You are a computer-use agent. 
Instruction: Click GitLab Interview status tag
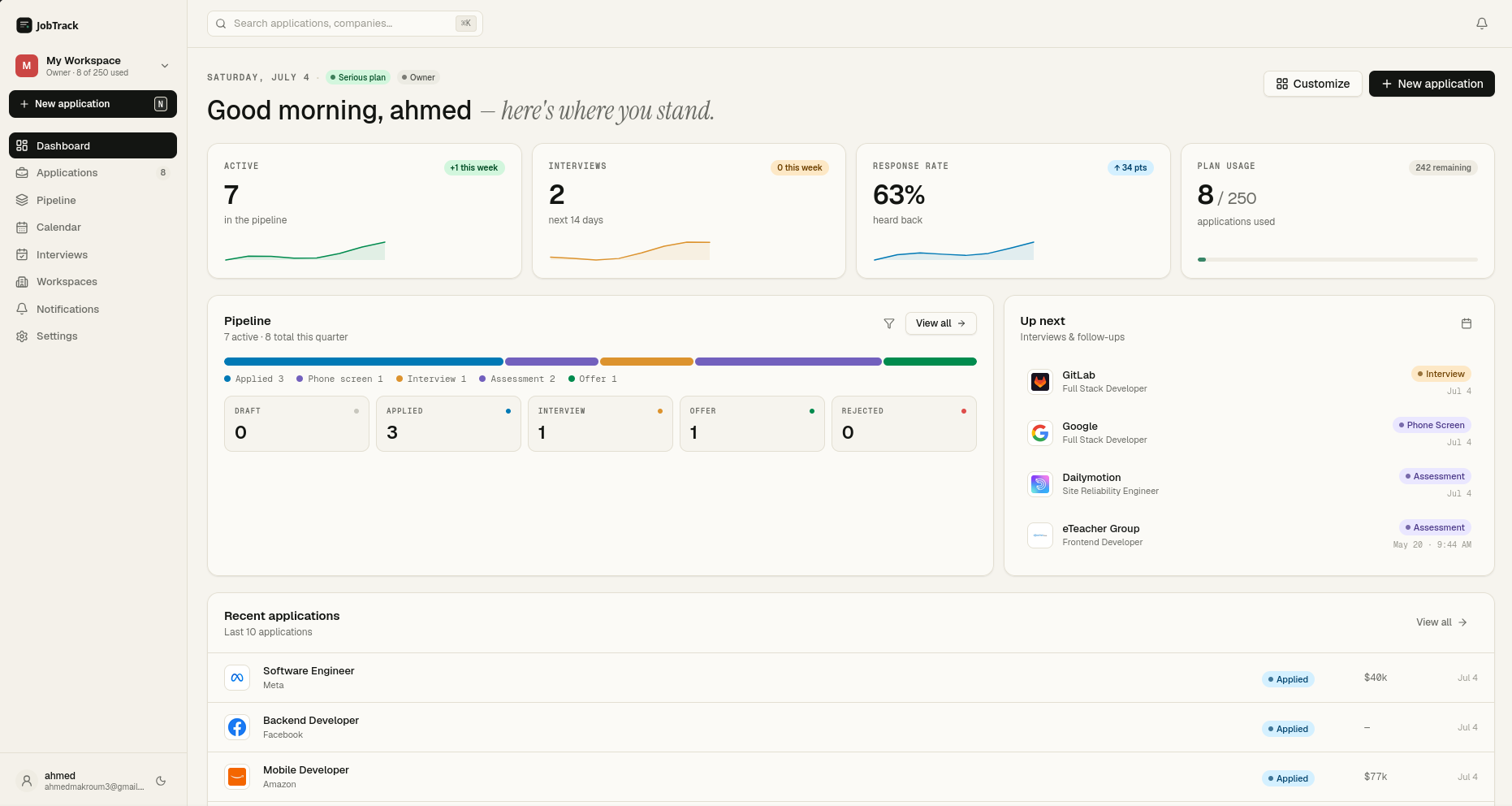point(1441,374)
